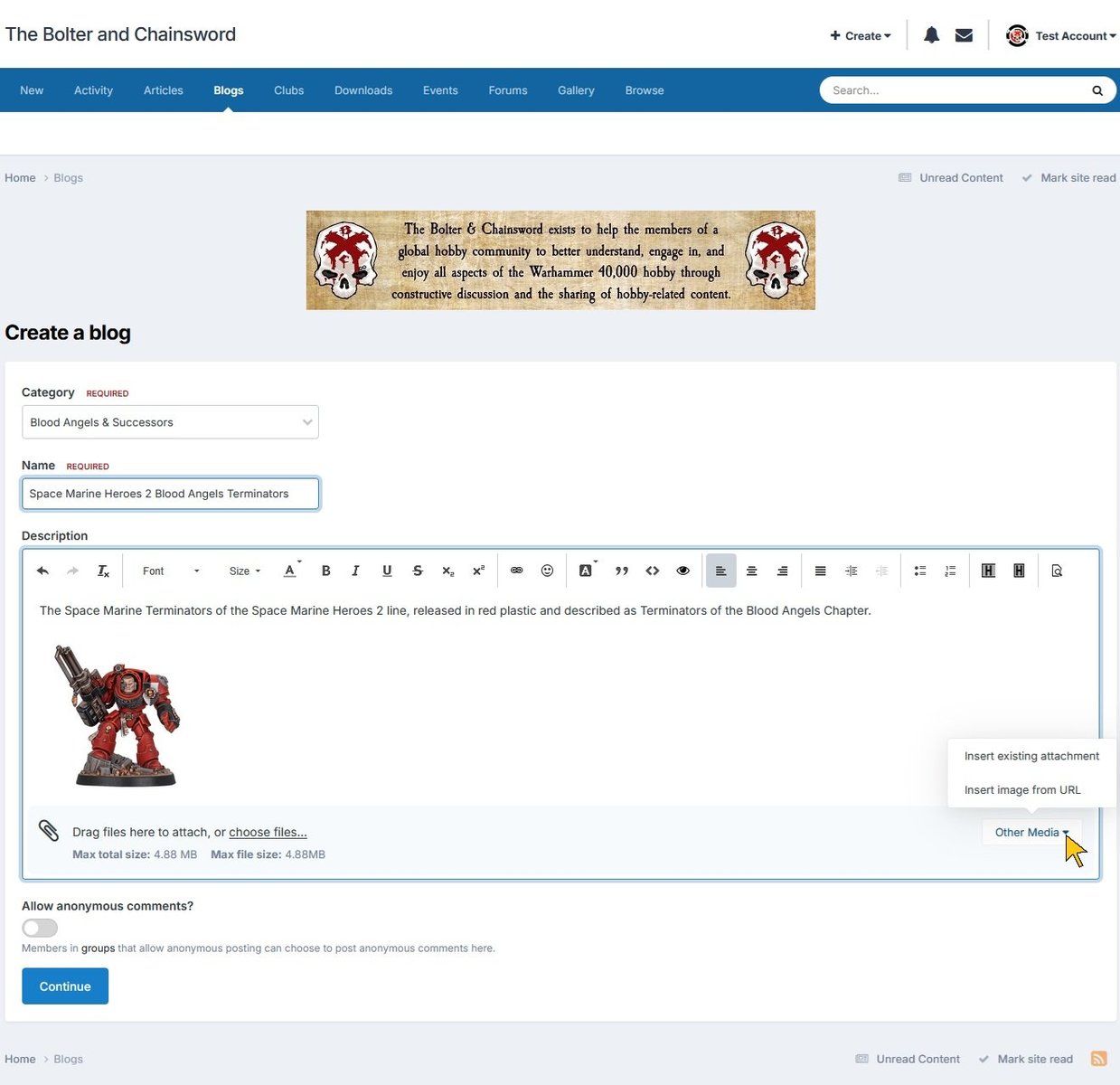Viewport: 1120px width, 1085px height.
Task: Click top Mark site read link
Action: [1069, 178]
